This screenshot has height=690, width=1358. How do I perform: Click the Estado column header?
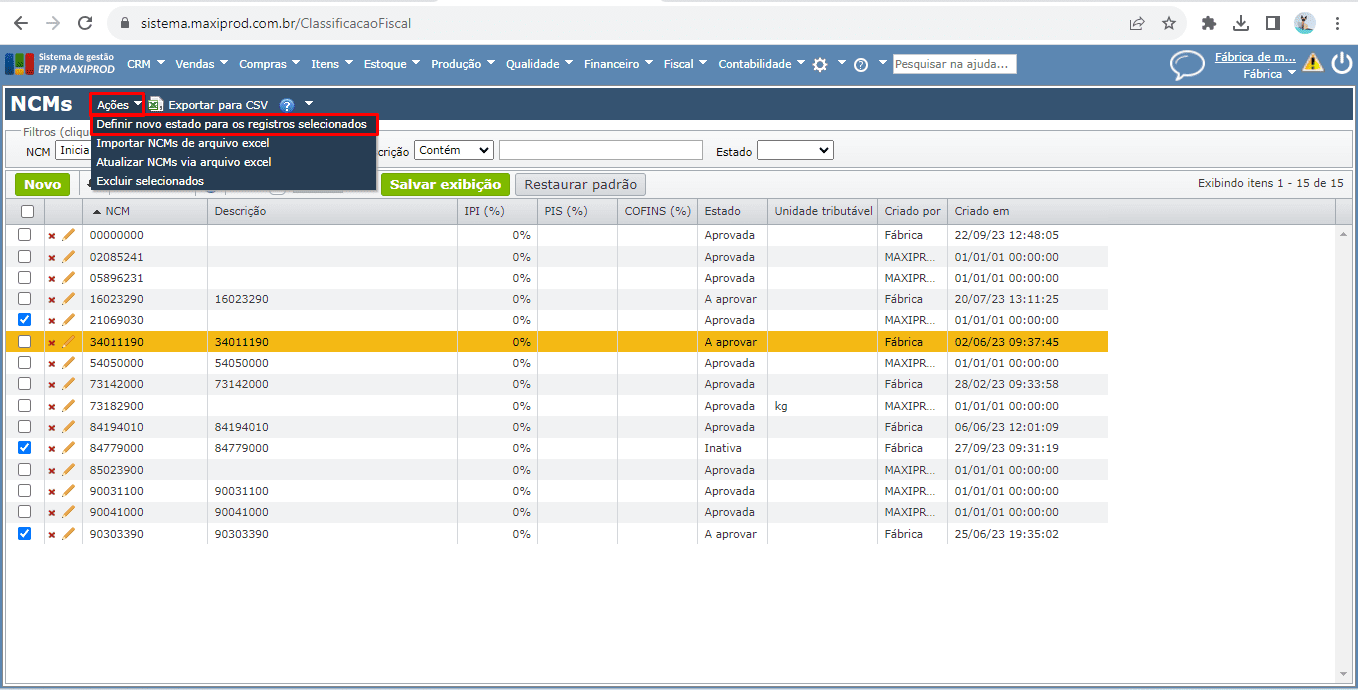click(x=732, y=211)
